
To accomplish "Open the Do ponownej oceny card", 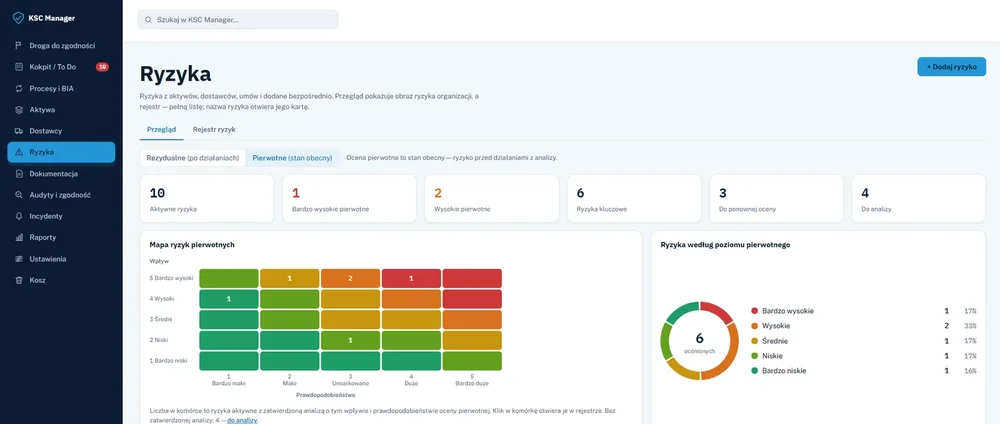I will click(776, 199).
